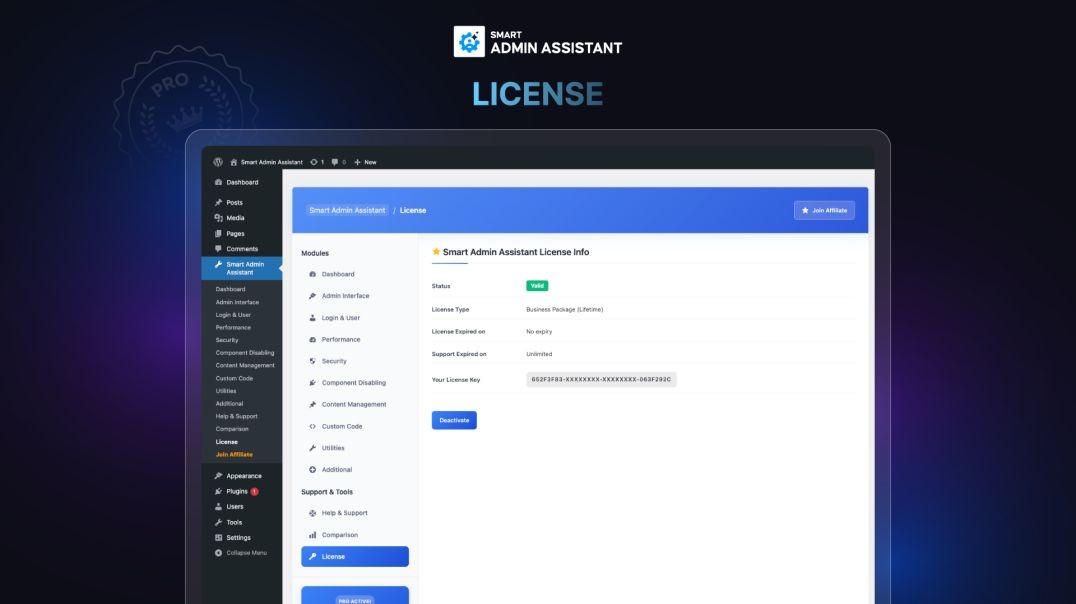
Task: Open Admin Interface via its wrench icon
Action: coord(313,295)
